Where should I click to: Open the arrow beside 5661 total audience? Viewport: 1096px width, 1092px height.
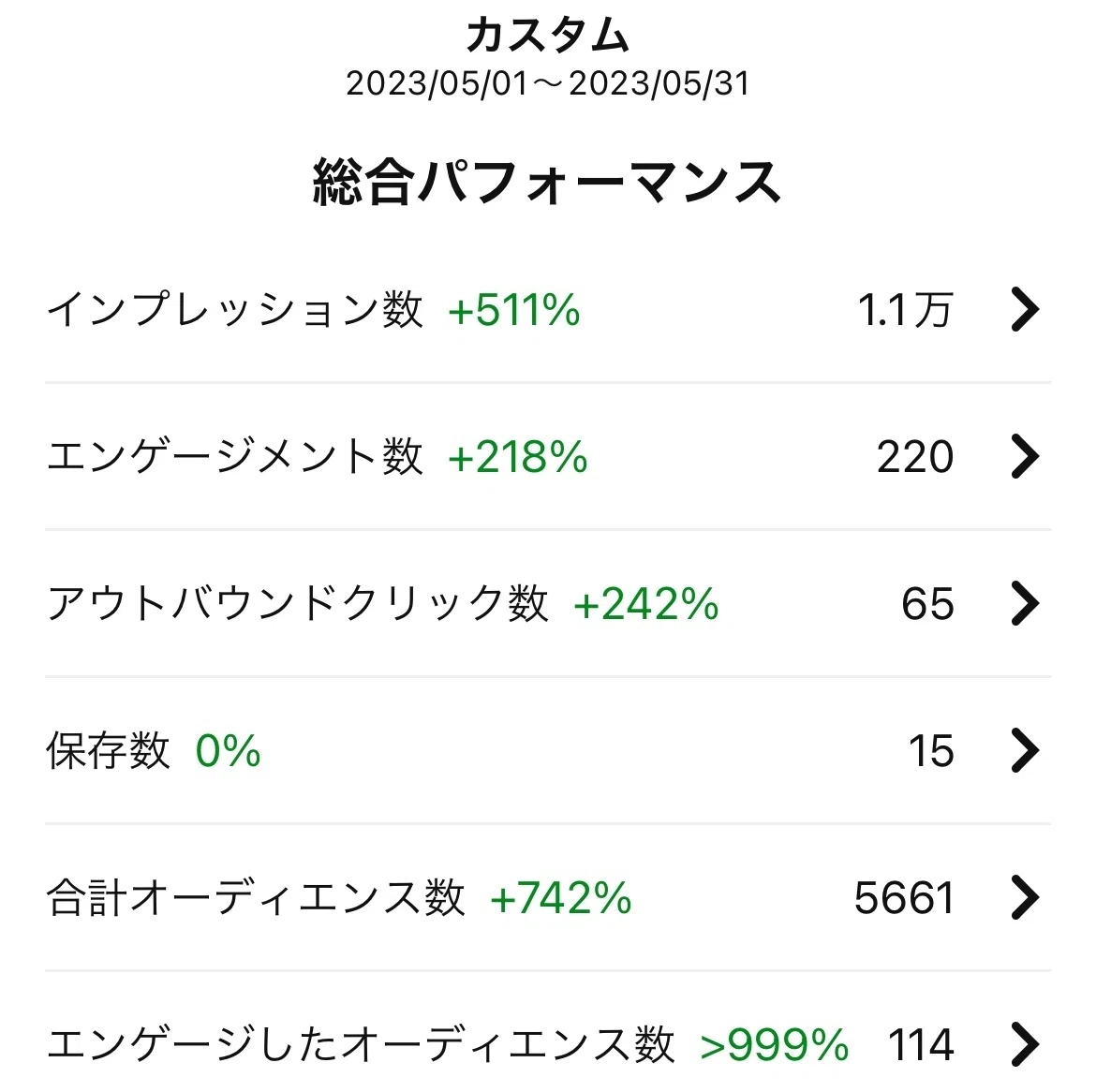tap(1025, 897)
